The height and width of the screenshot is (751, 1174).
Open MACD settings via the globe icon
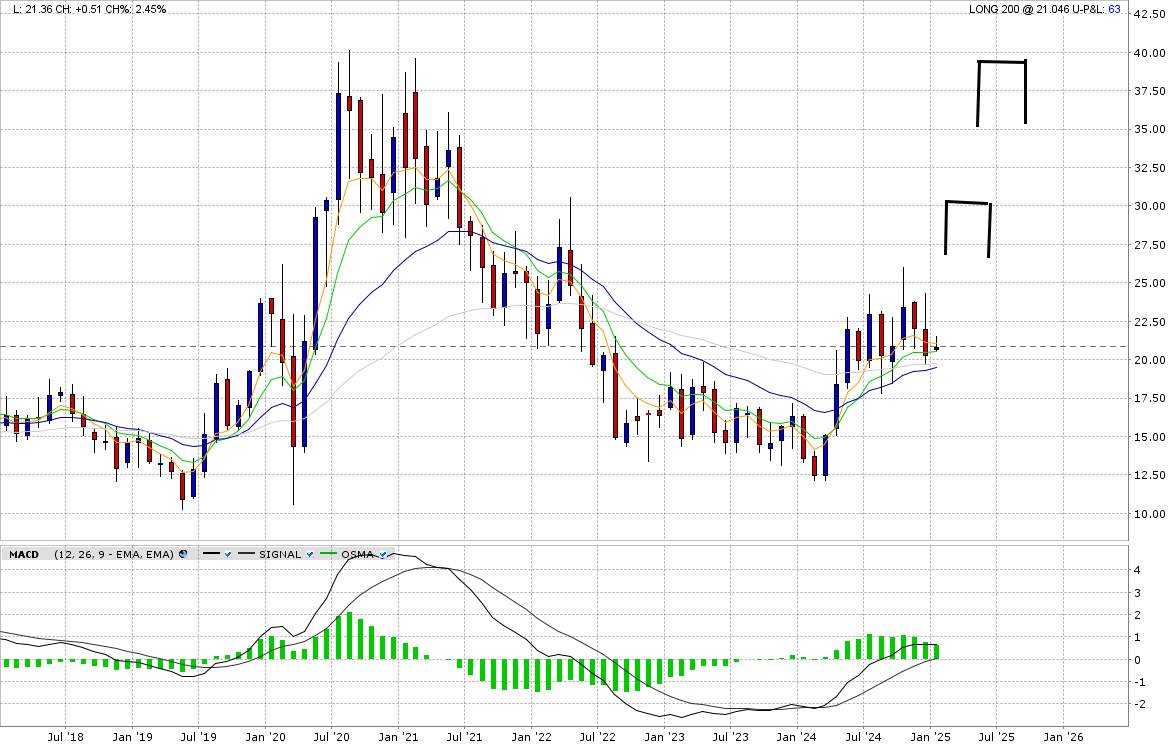tap(183, 554)
